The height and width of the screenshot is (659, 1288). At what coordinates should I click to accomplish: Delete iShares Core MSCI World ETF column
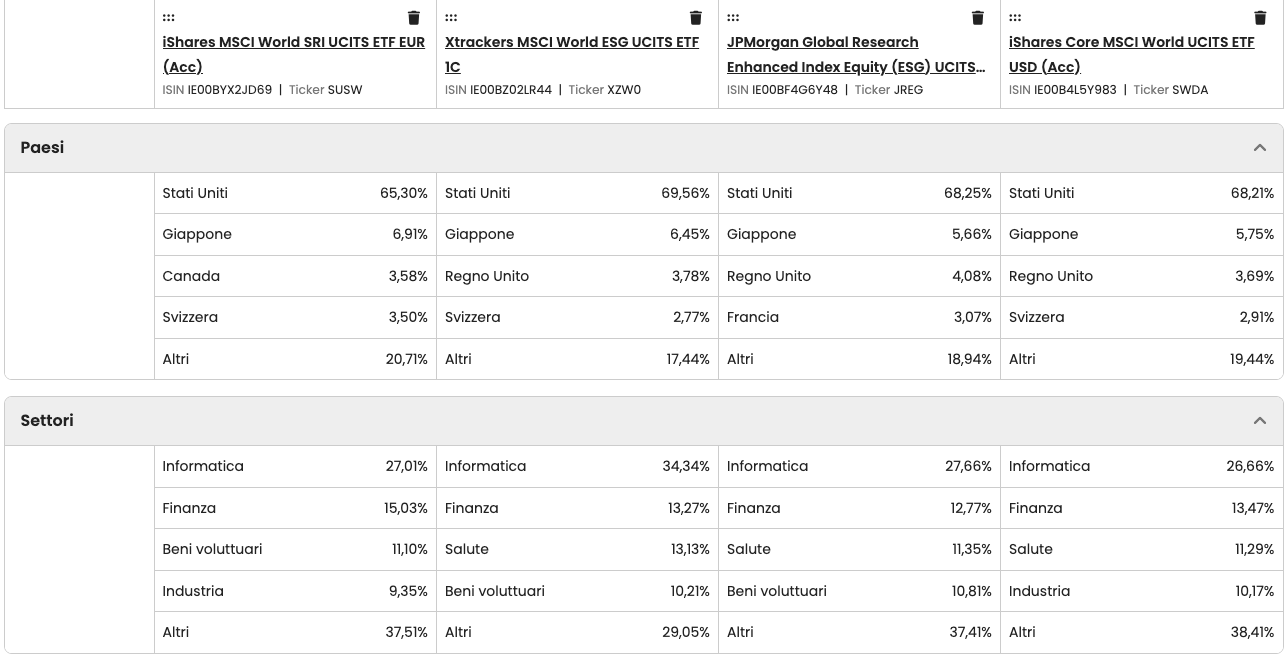pos(1260,18)
